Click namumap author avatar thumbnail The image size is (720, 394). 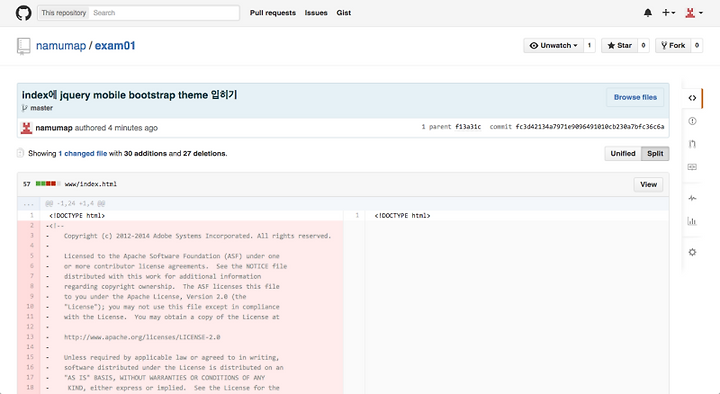pyautogui.click(x=26, y=128)
